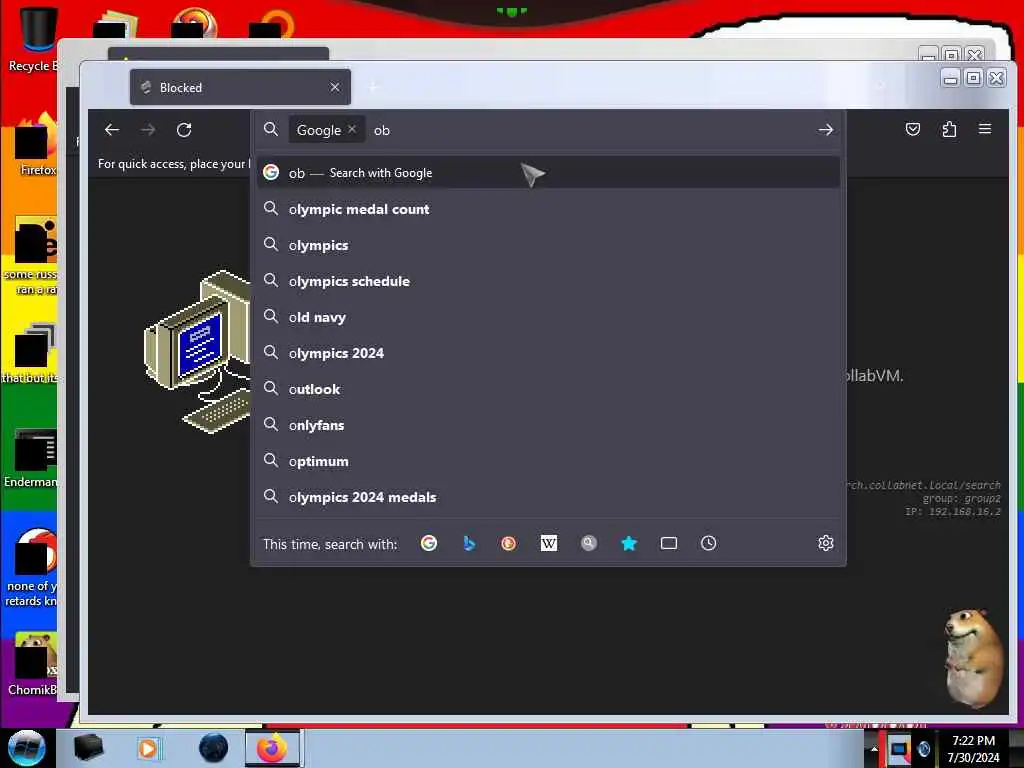Screen dimensions: 1024x768
Task: Open the dark globe browser taskbar icon
Action: click(214, 748)
